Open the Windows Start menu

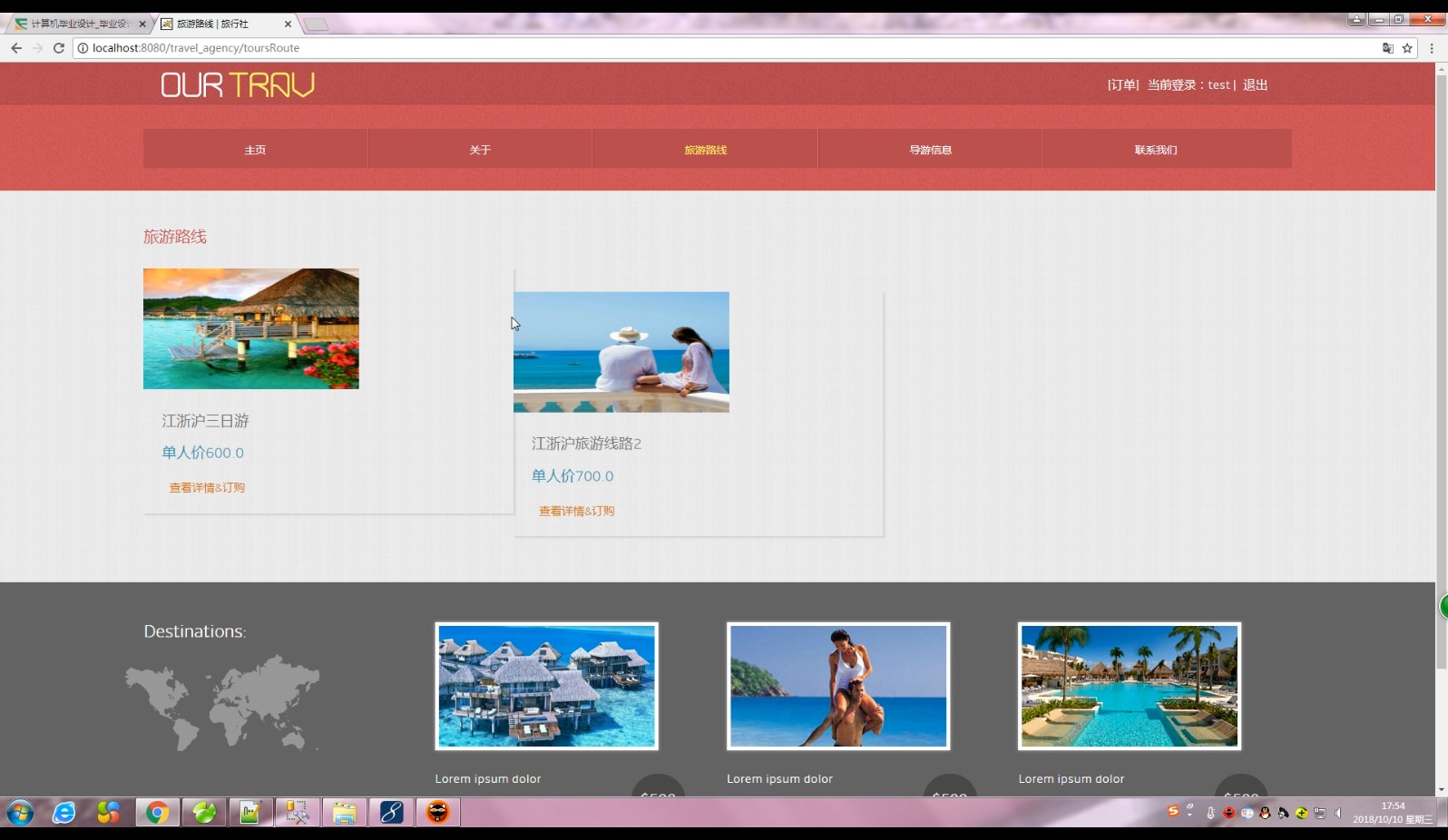pos(20,812)
